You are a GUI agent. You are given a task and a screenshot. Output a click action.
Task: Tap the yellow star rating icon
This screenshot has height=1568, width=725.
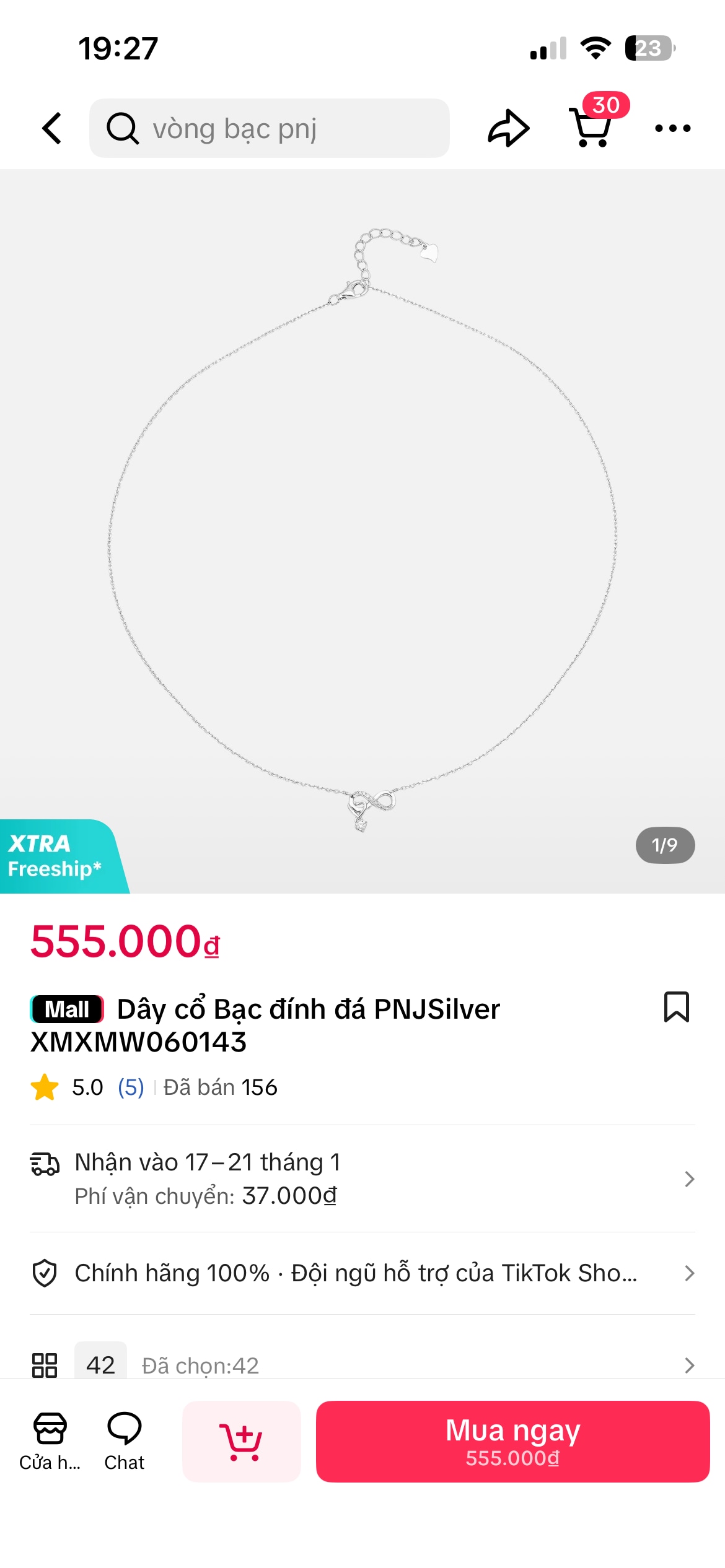45,1087
